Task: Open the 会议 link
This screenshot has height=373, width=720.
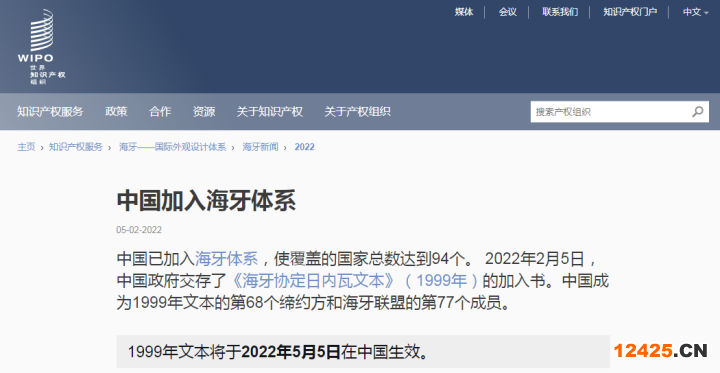Action: coord(507,12)
